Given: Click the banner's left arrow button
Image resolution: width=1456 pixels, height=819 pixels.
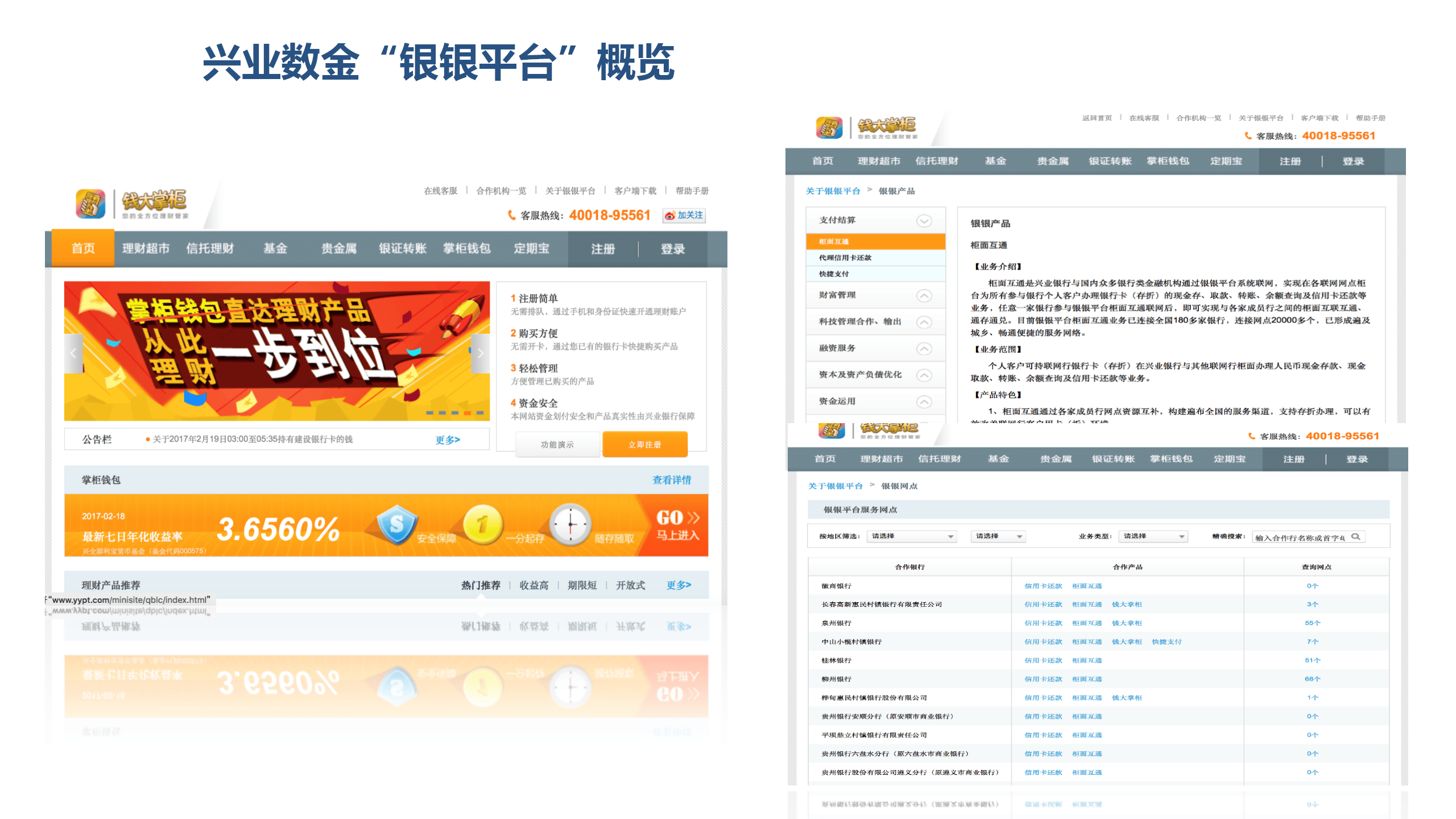Looking at the screenshot, I should pos(73,353).
